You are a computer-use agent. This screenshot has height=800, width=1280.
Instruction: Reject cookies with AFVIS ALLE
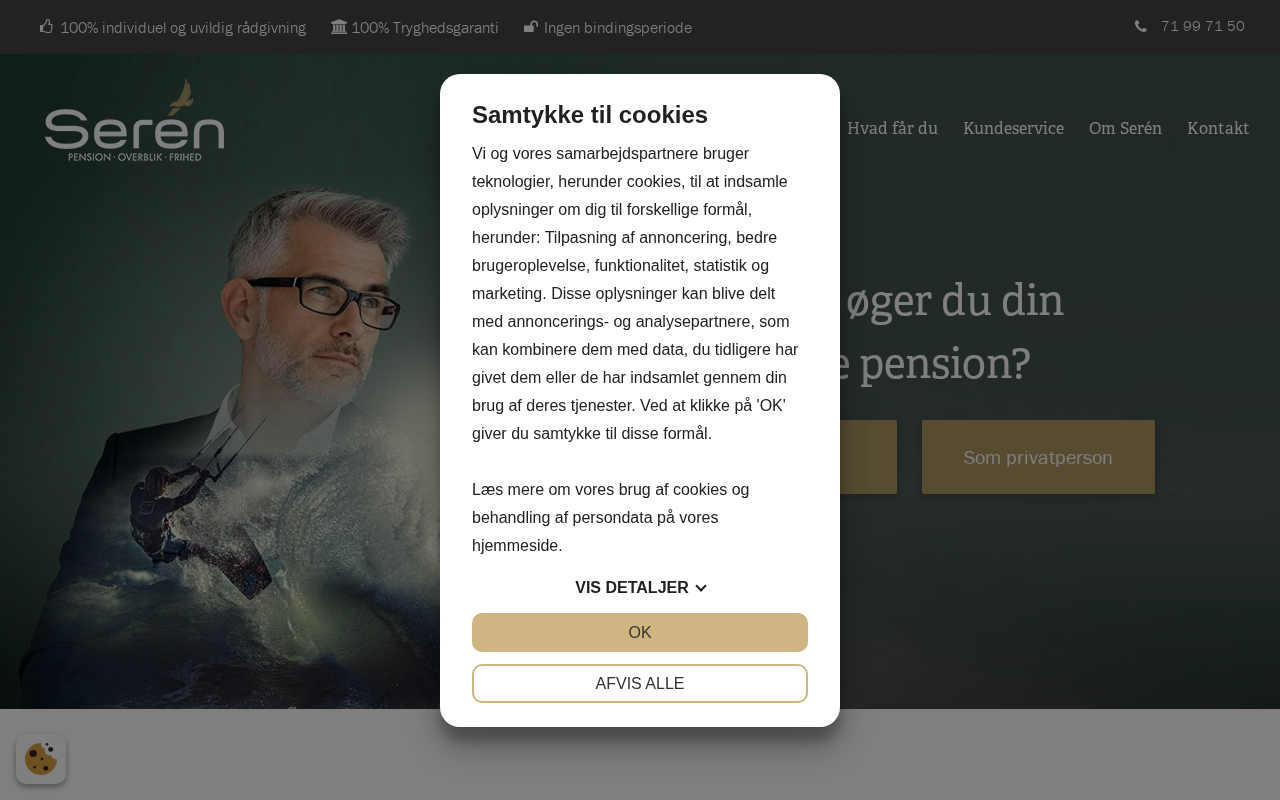640,684
